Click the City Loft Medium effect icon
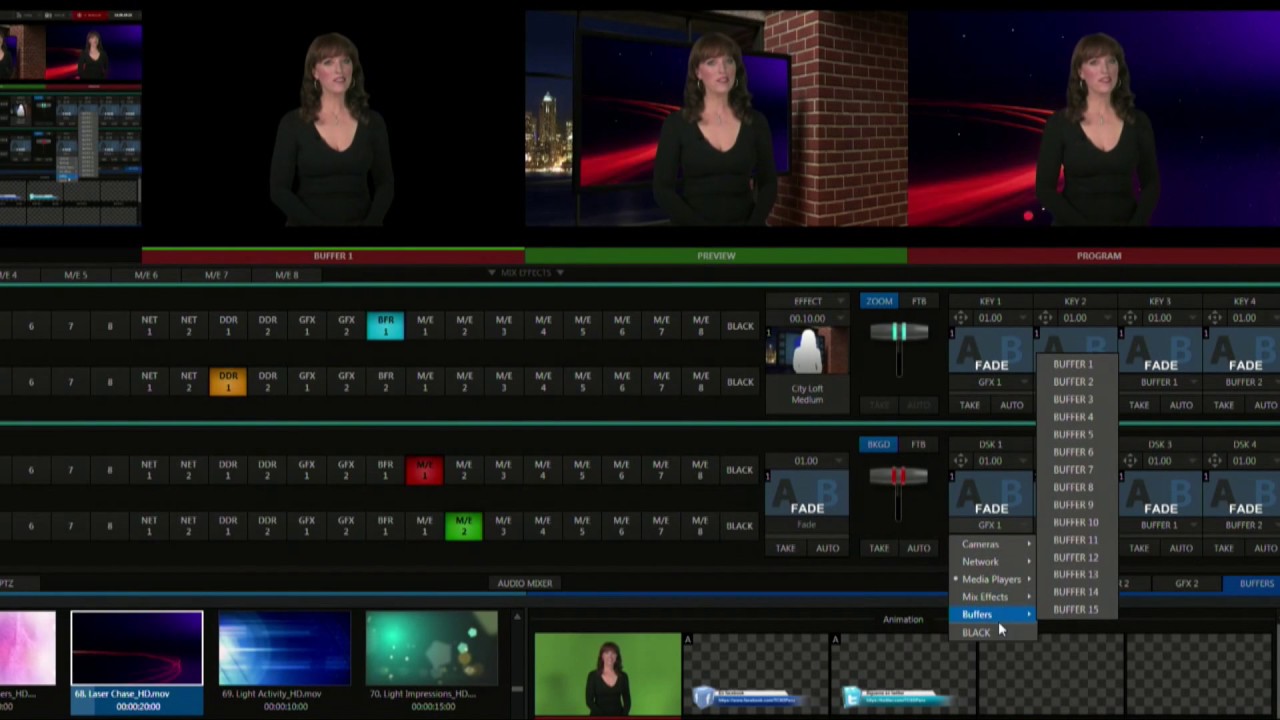The width and height of the screenshot is (1280, 720). tap(807, 352)
